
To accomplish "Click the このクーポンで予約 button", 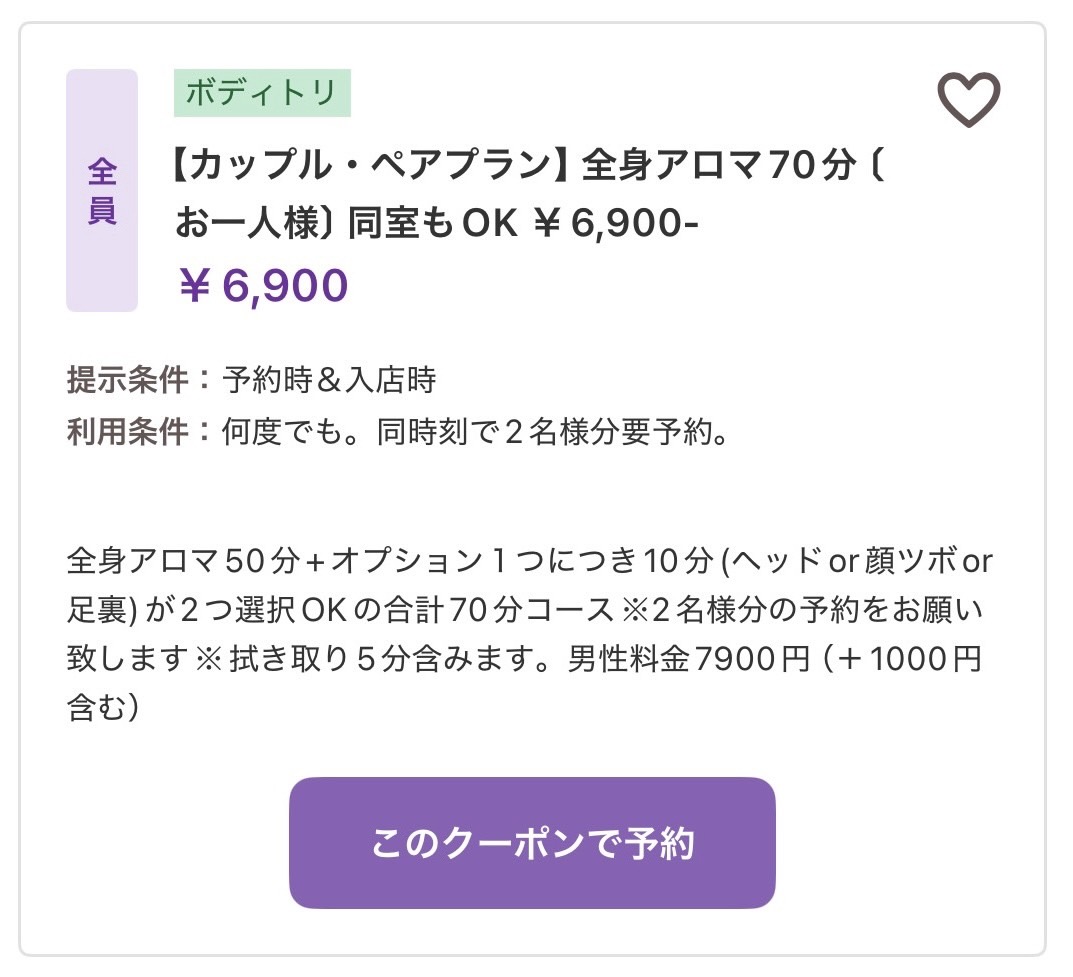I will coord(532,842).
